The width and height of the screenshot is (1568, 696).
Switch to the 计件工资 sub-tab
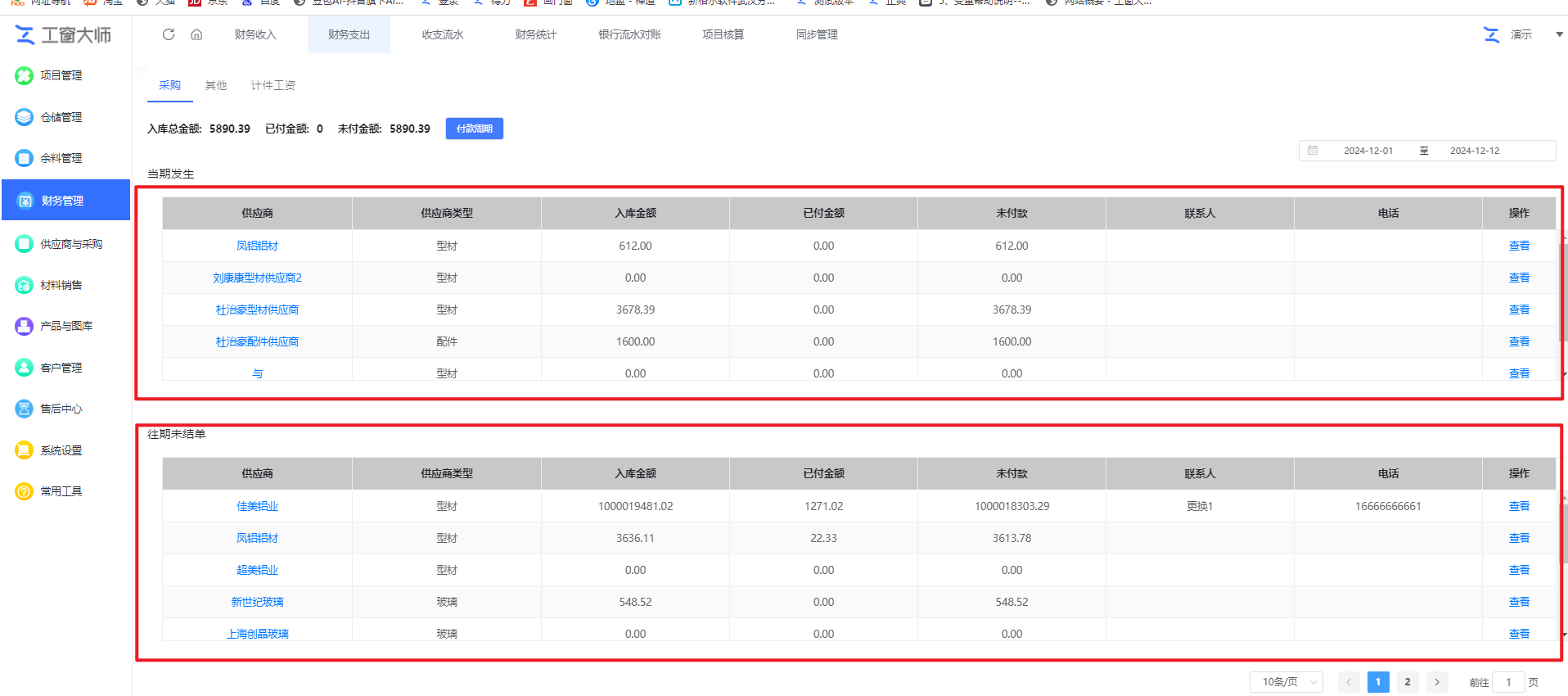tap(273, 85)
